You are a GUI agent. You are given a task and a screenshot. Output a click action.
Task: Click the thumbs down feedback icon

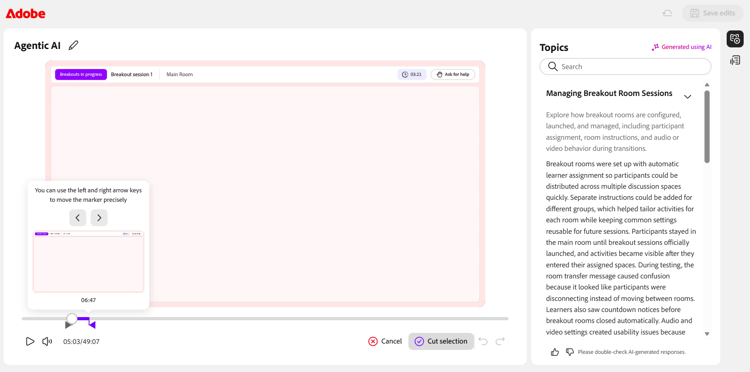coord(570,352)
